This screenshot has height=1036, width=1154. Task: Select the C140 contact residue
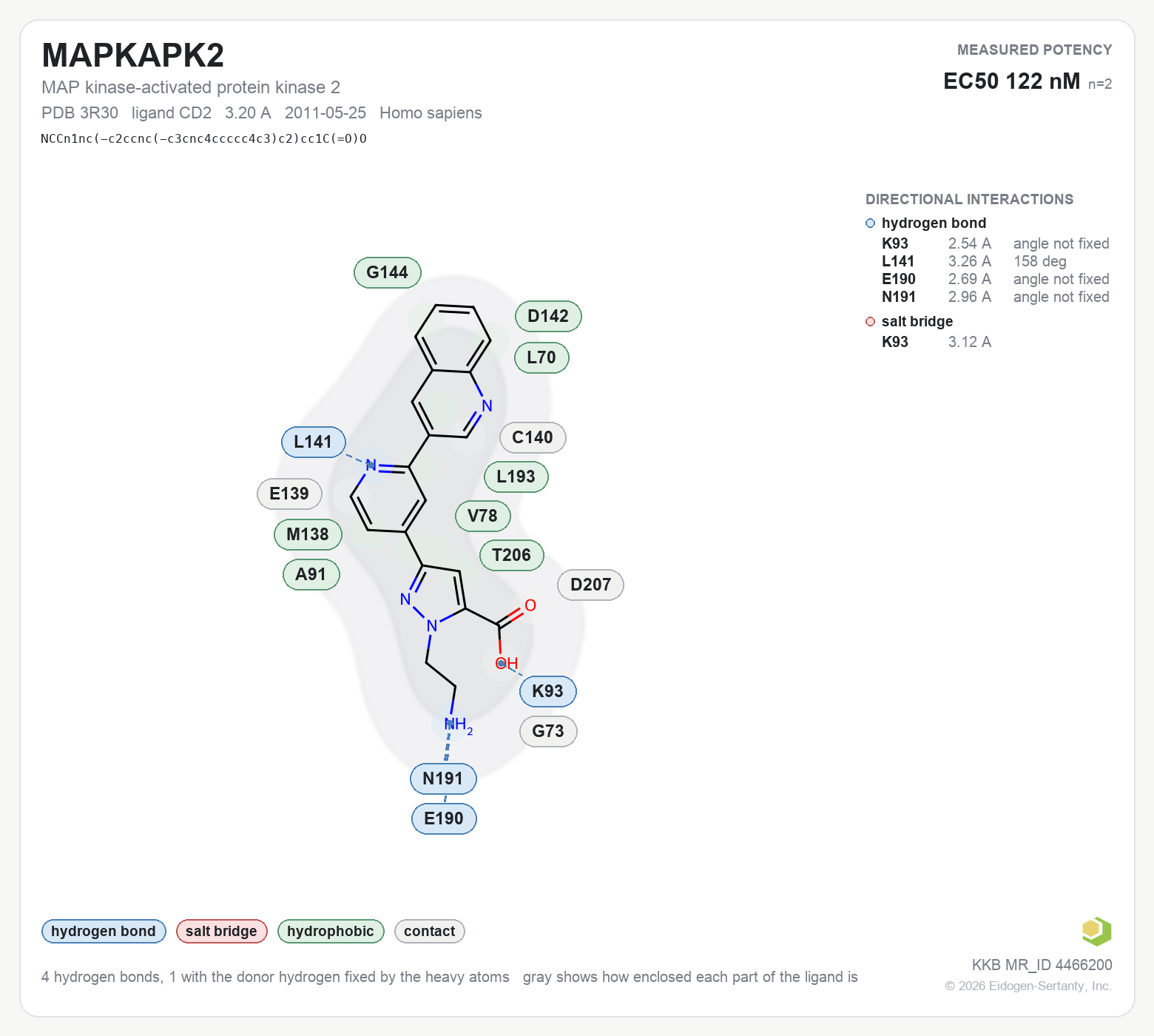[x=533, y=437]
